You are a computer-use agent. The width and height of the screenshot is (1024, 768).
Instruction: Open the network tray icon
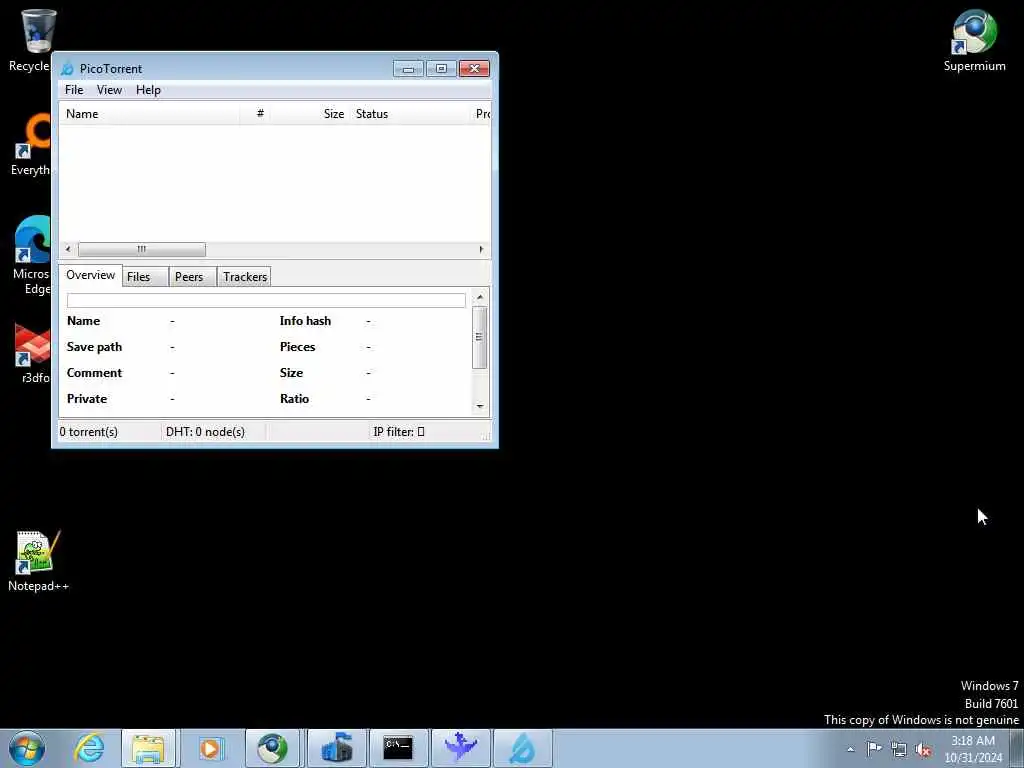point(899,750)
